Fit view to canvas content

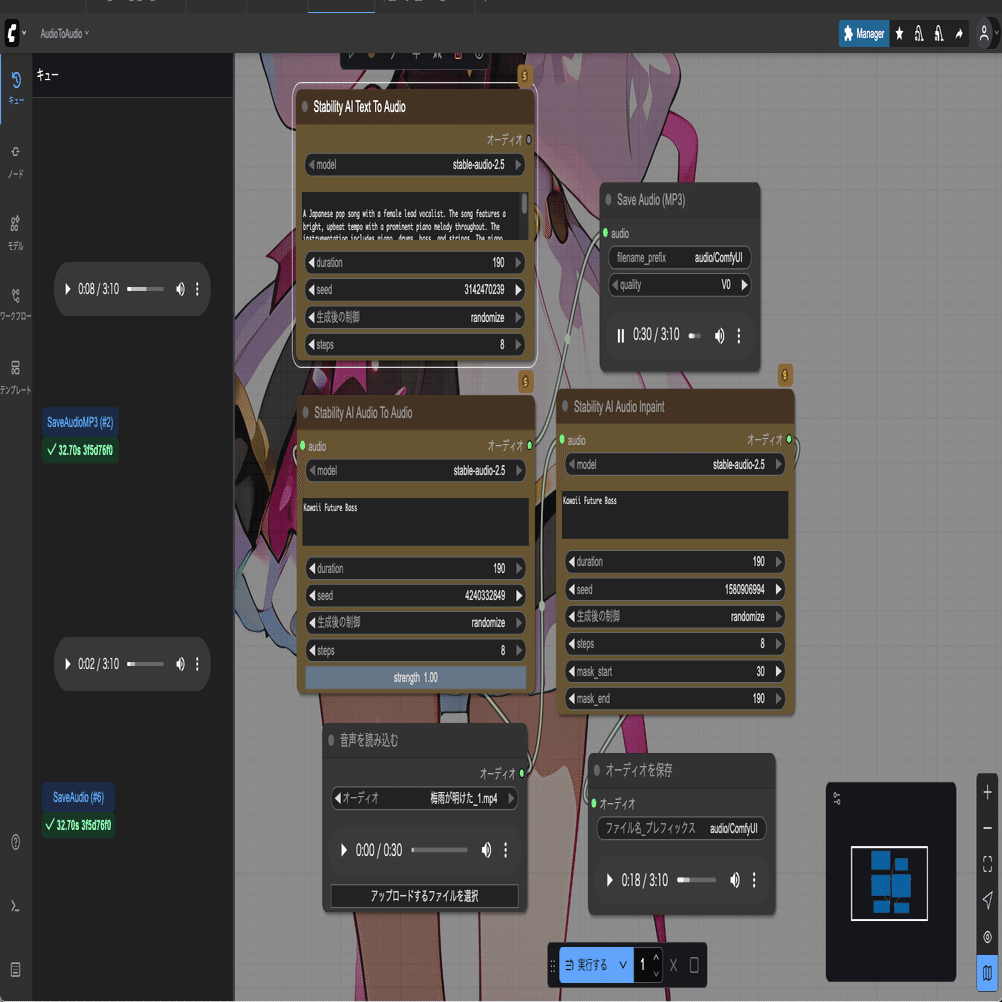pos(987,864)
